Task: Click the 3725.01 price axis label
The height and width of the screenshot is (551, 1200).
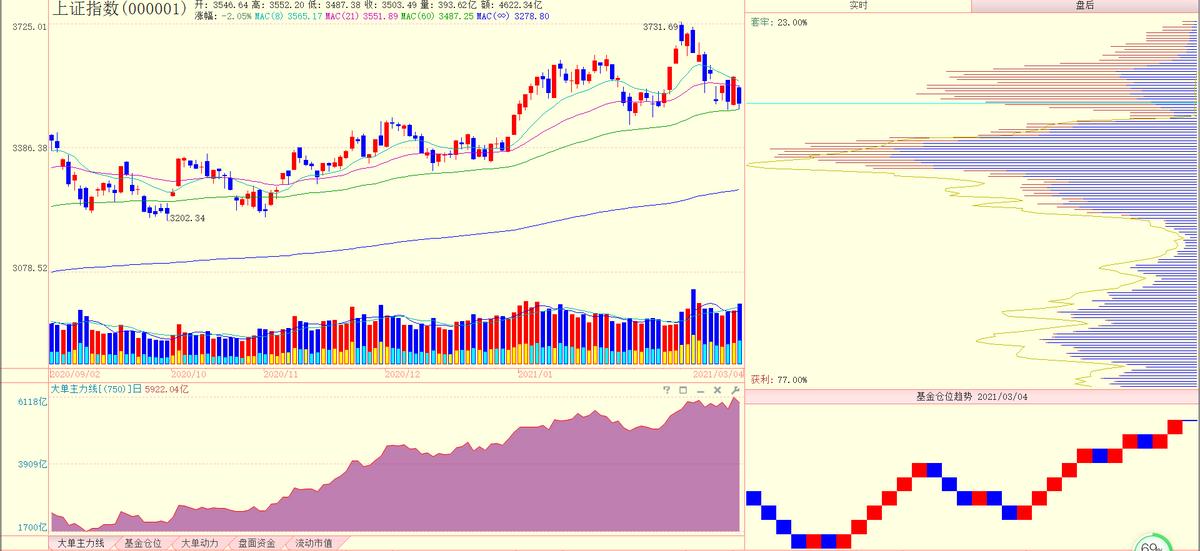Action: click(29, 27)
